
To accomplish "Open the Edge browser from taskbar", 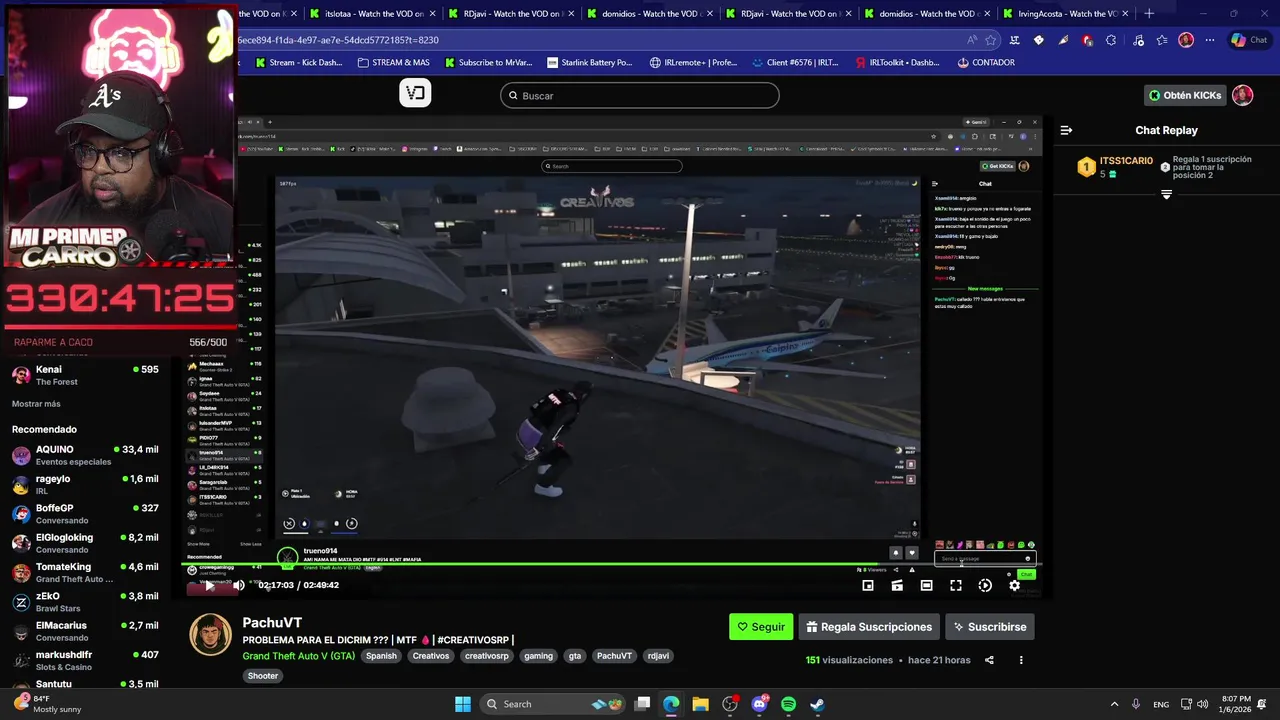I will pos(671,704).
